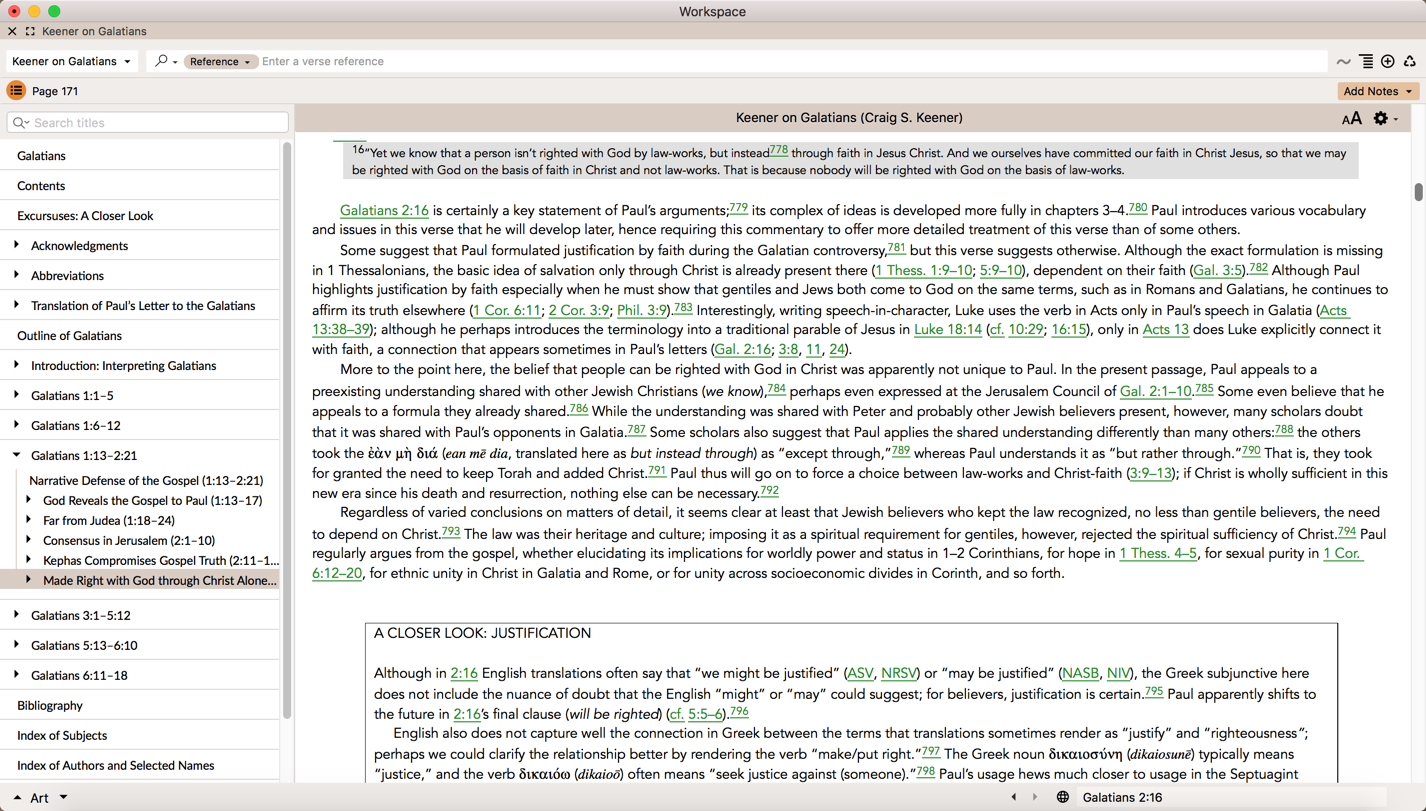Follow the NRSV translation link
The image size is (1426, 811).
[898, 673]
